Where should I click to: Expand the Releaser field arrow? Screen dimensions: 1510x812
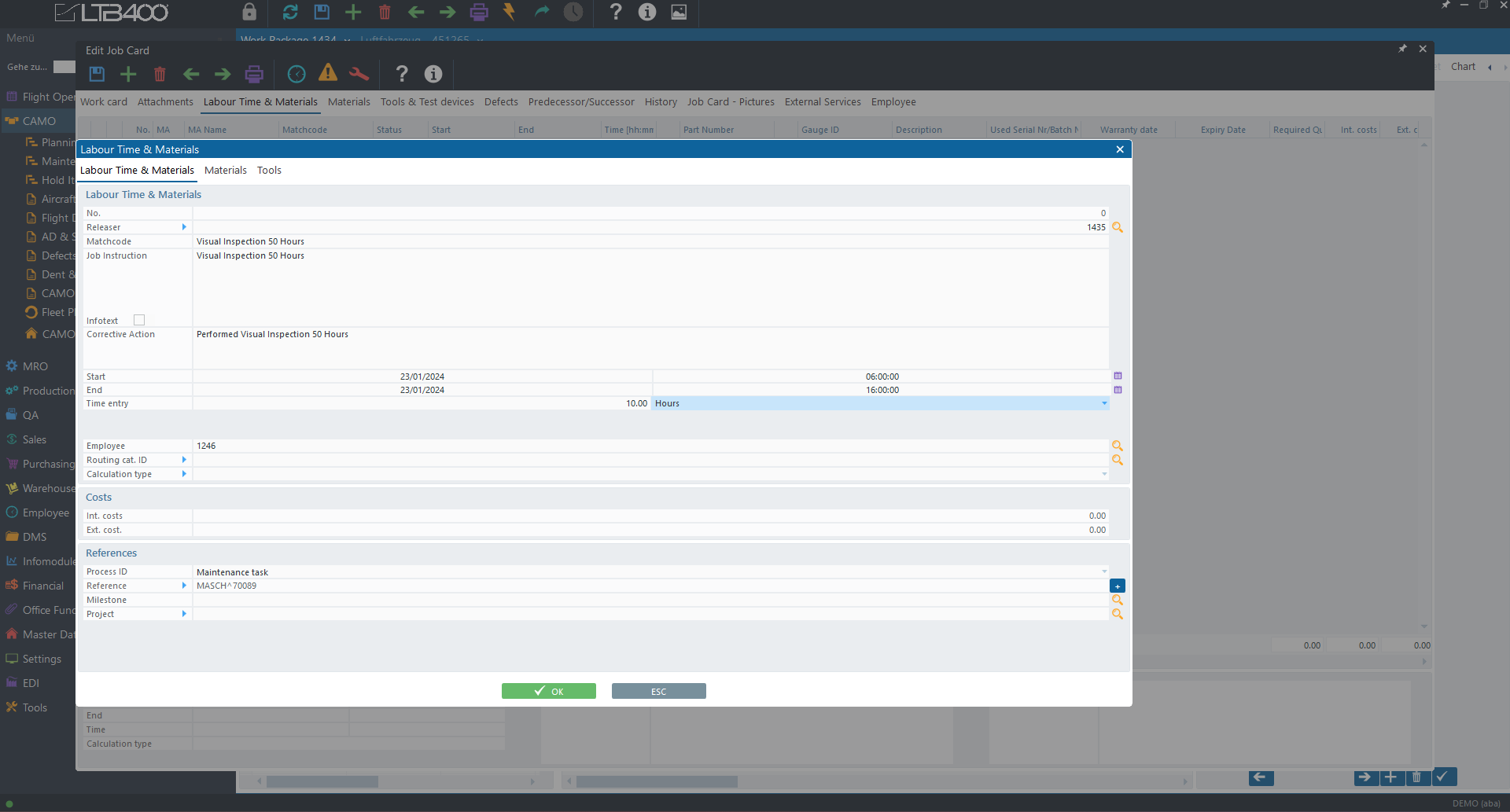pyautogui.click(x=184, y=227)
